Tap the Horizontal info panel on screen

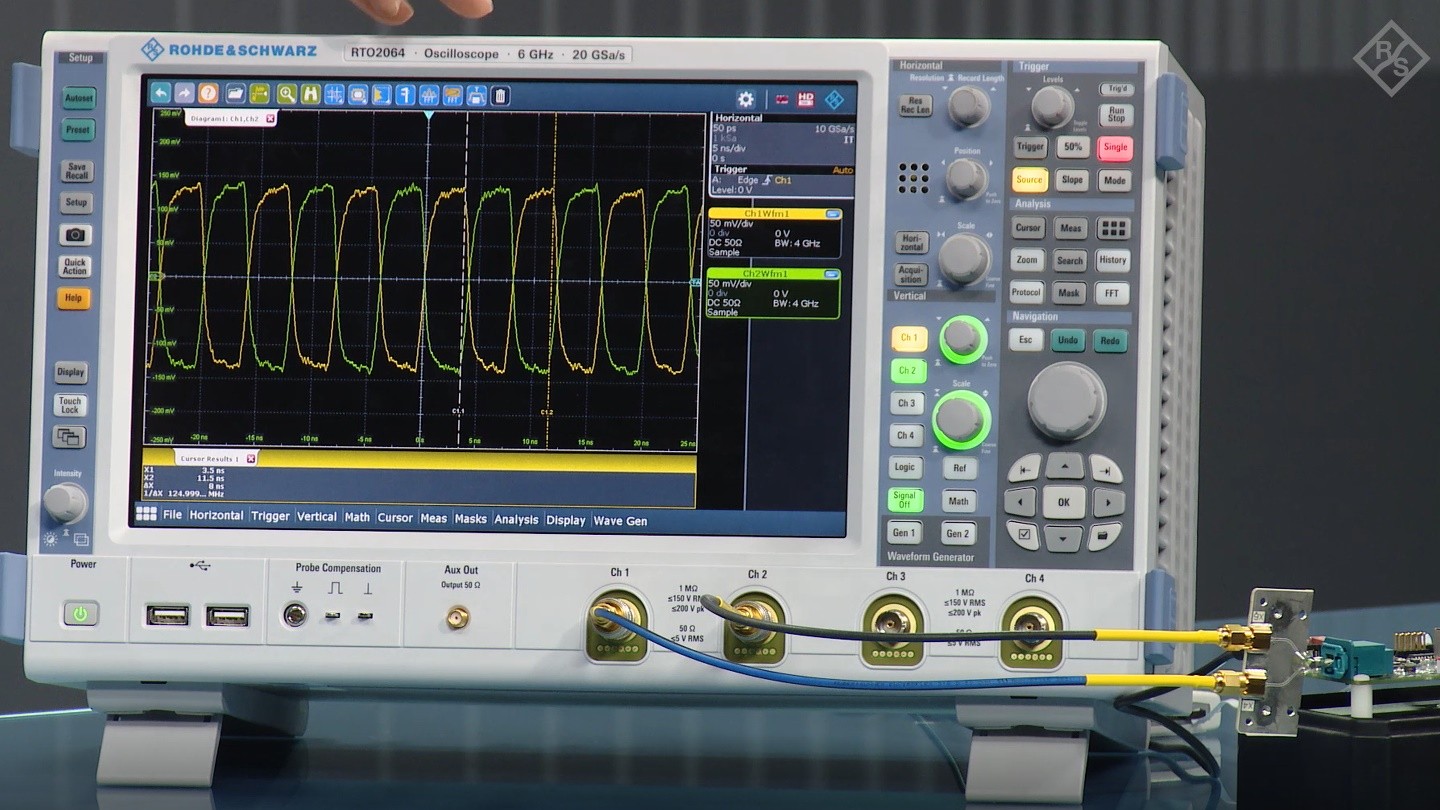coord(783,138)
